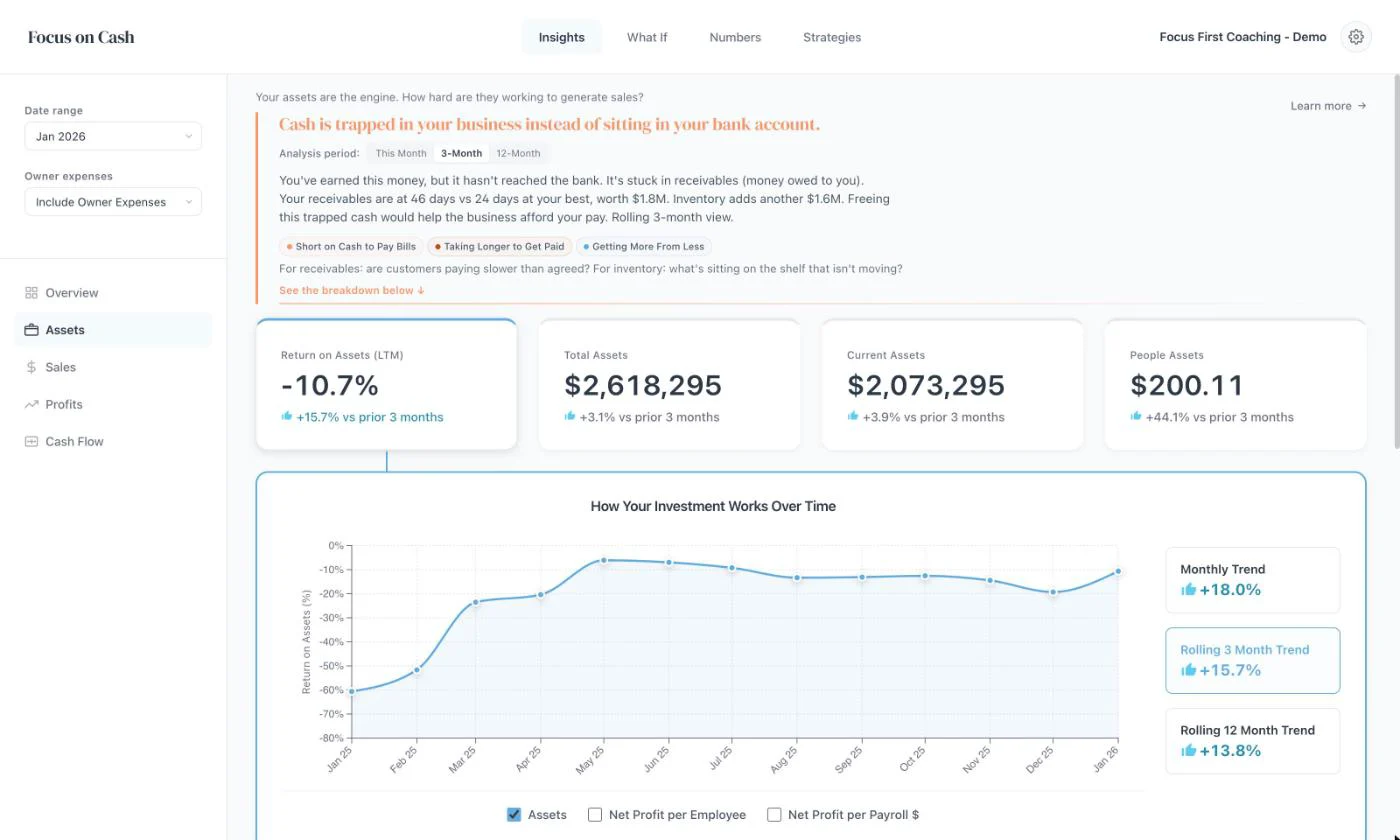The image size is (1400, 840).
Task: Click the Cash Flow icon
Action: (31, 441)
